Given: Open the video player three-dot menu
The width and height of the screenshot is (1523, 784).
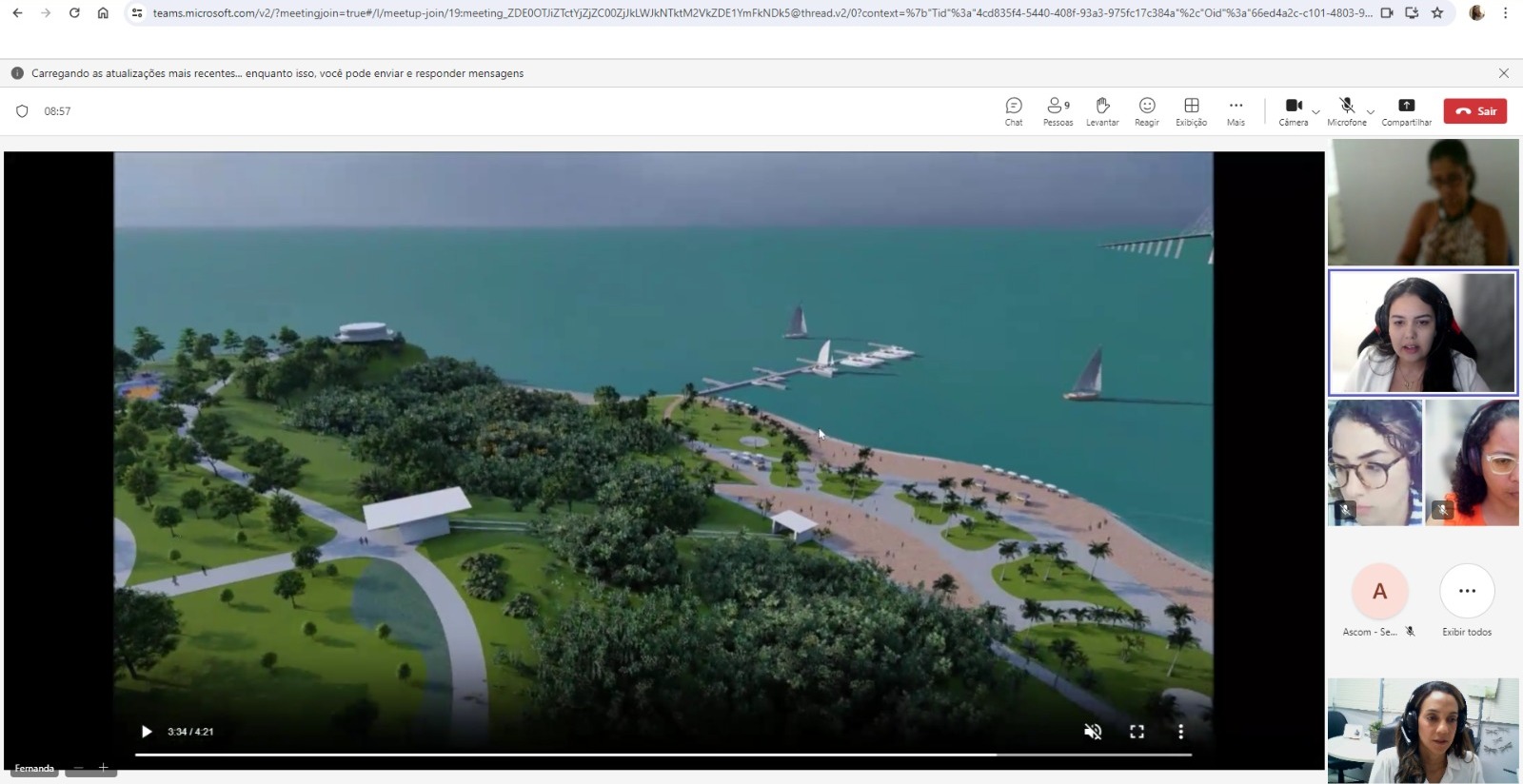Looking at the screenshot, I should [1180, 732].
